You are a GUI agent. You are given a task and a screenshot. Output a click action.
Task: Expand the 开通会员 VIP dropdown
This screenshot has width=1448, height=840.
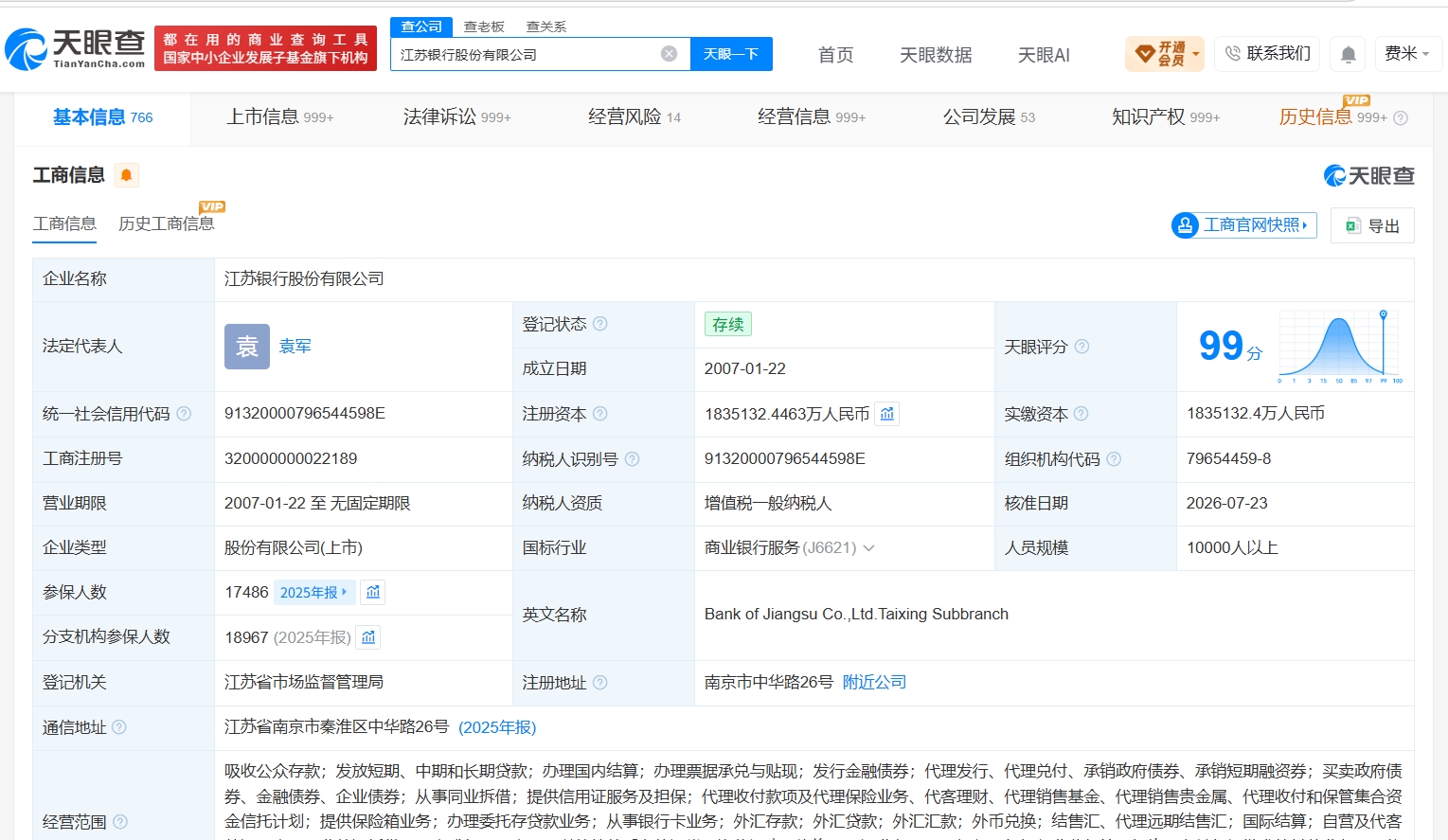point(1165,54)
